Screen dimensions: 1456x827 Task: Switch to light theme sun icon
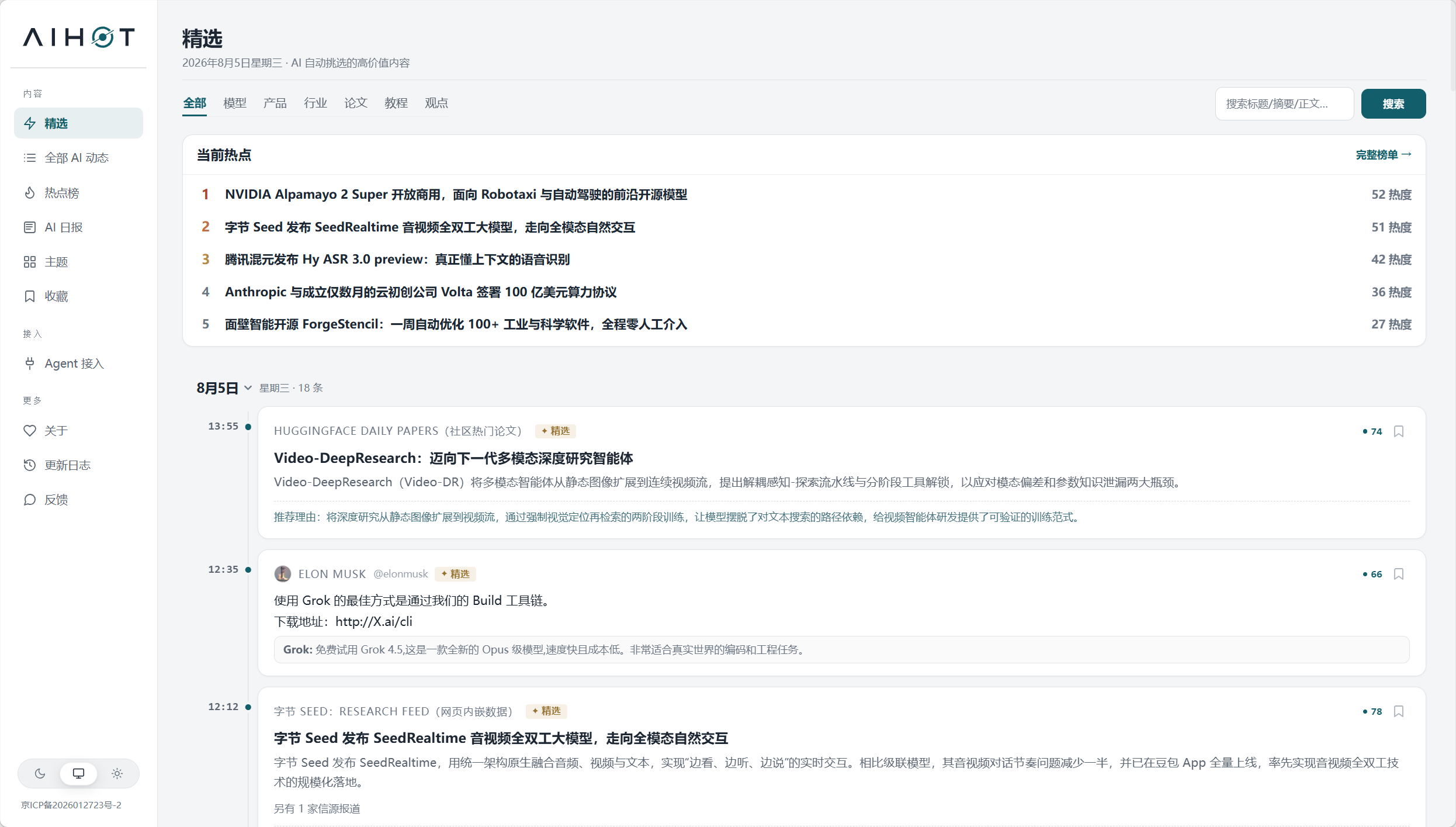pos(117,773)
